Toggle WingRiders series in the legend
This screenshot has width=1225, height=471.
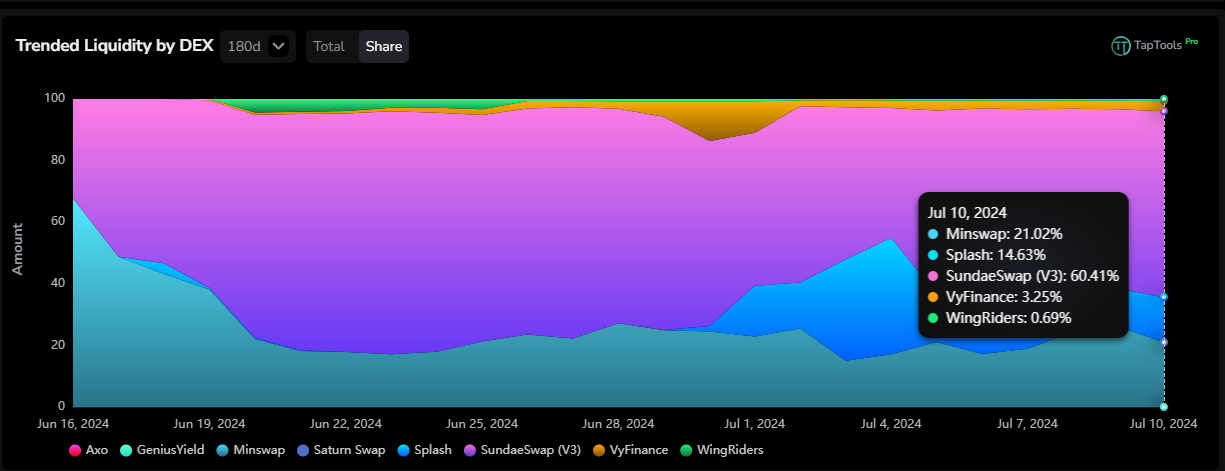tap(721, 450)
